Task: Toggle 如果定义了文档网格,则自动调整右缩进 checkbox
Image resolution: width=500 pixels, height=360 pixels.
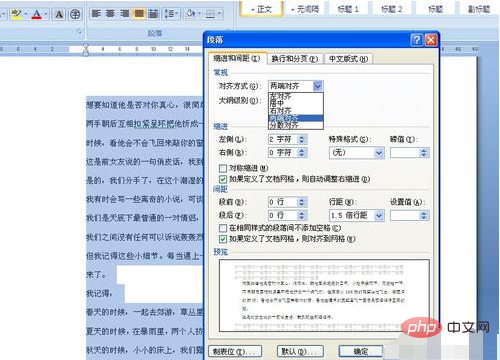Action: tap(223, 179)
